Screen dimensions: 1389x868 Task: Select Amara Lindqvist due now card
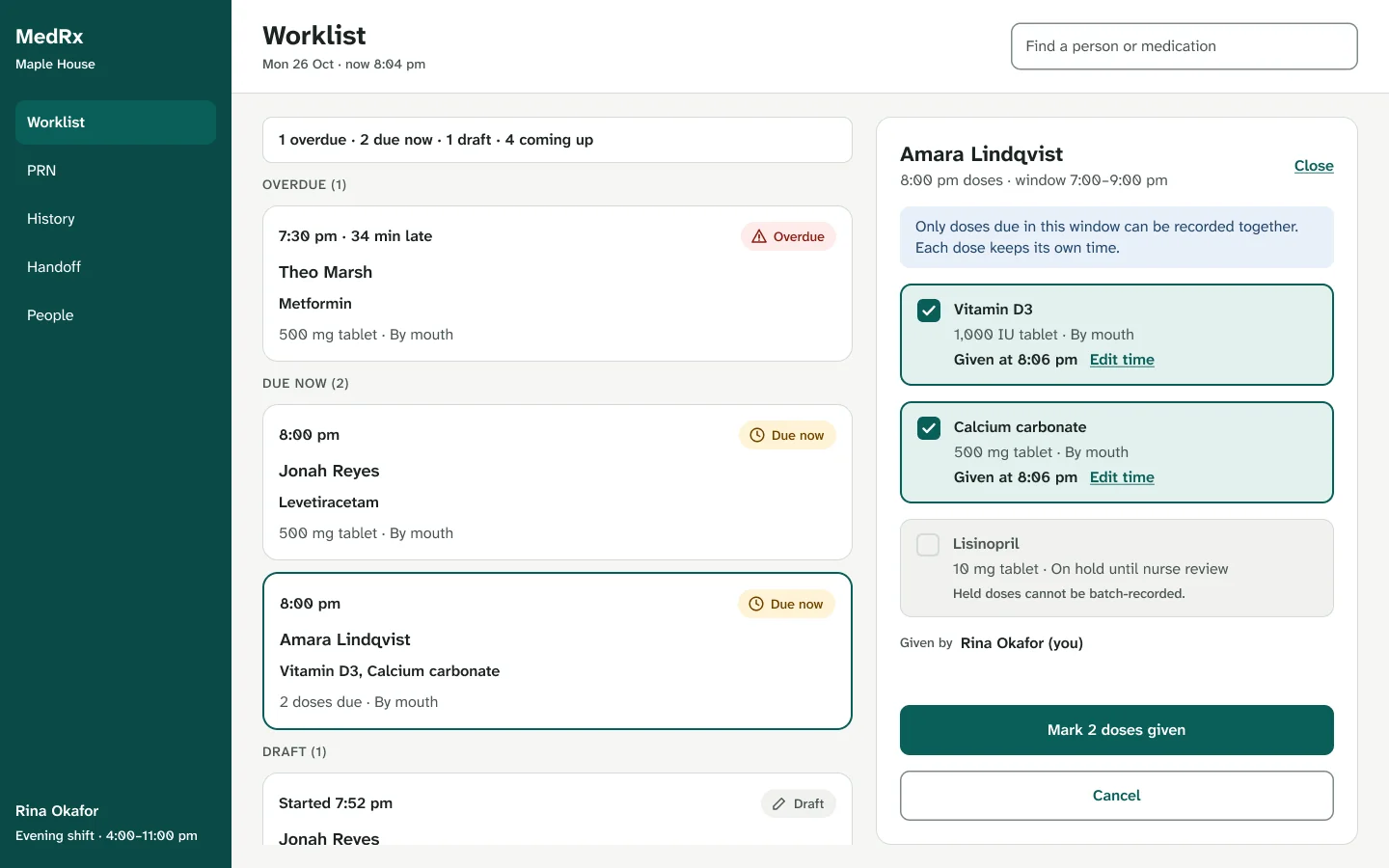tap(558, 651)
